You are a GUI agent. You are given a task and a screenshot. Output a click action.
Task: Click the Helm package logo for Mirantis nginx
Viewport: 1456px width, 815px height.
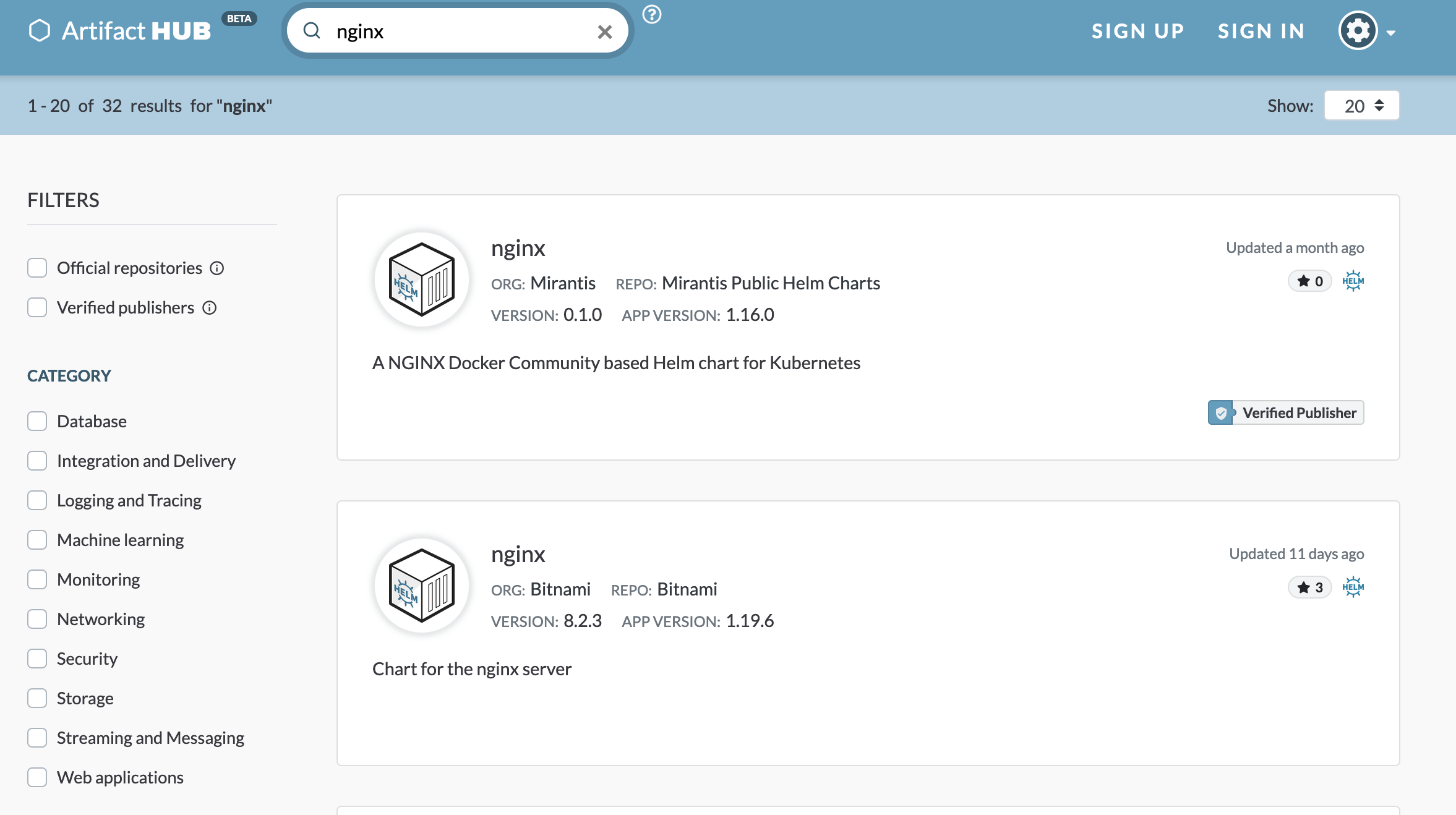[422, 279]
